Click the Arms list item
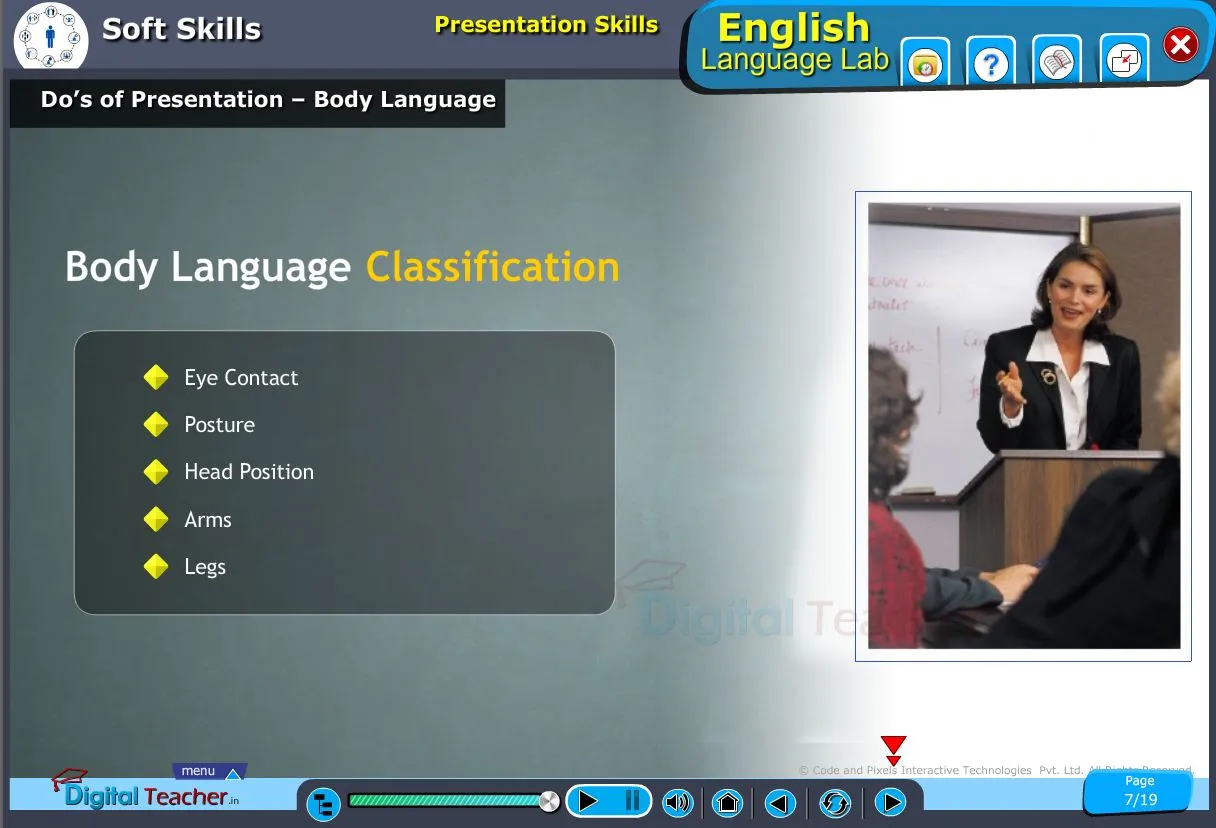The height and width of the screenshot is (828, 1216). (x=208, y=520)
